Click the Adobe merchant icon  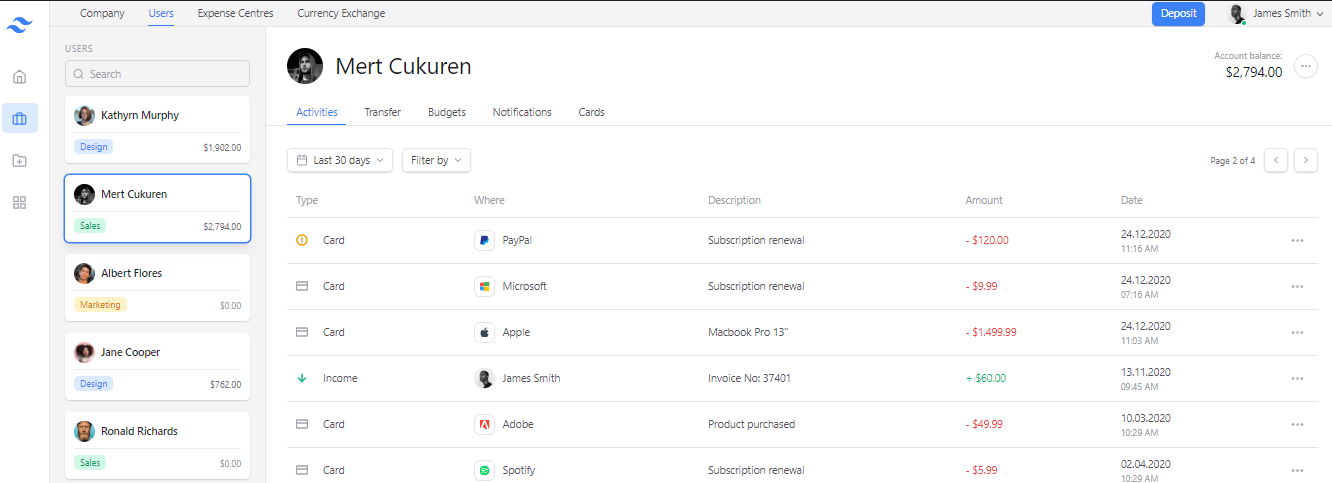click(484, 424)
